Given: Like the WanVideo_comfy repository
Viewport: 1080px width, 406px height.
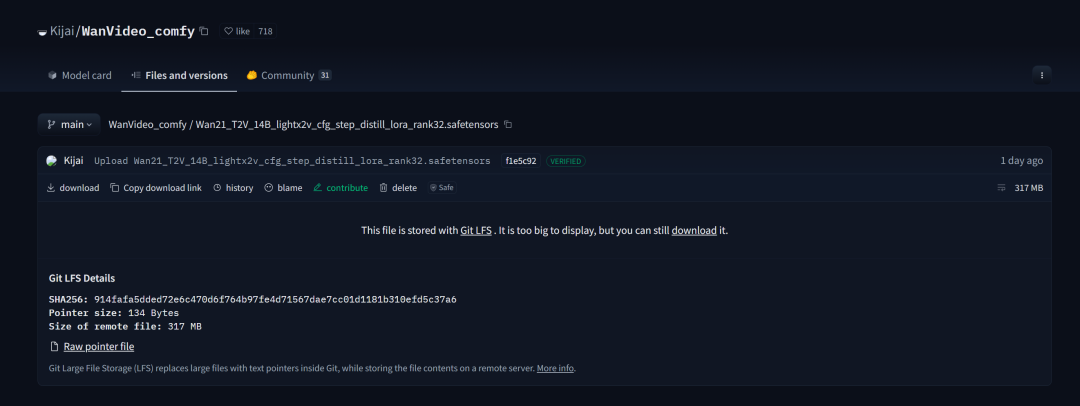Looking at the screenshot, I should (x=237, y=31).
